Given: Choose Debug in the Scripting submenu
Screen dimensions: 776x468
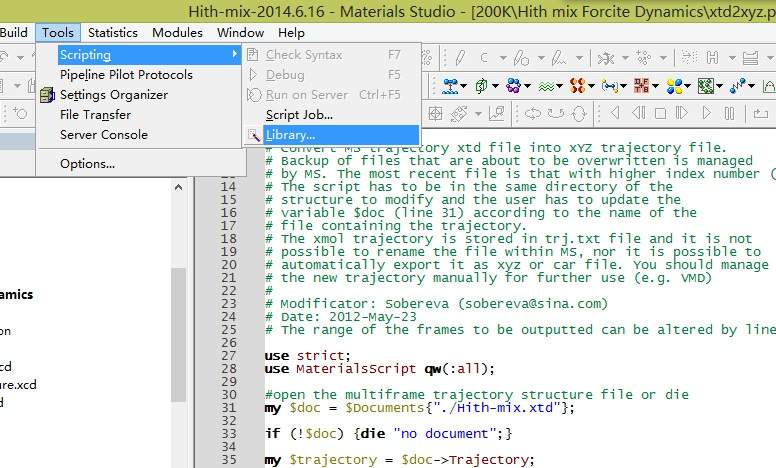Looking at the screenshot, I should click(332, 75).
